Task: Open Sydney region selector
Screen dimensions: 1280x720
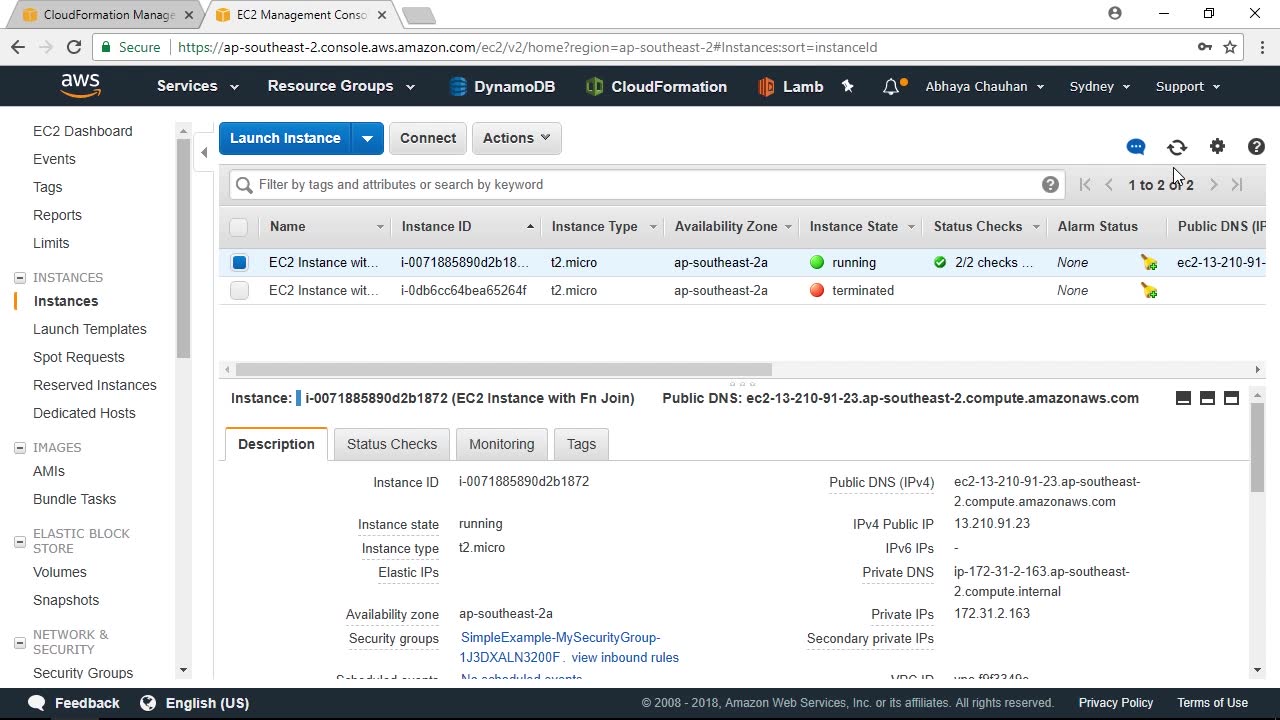Action: [x=1100, y=86]
